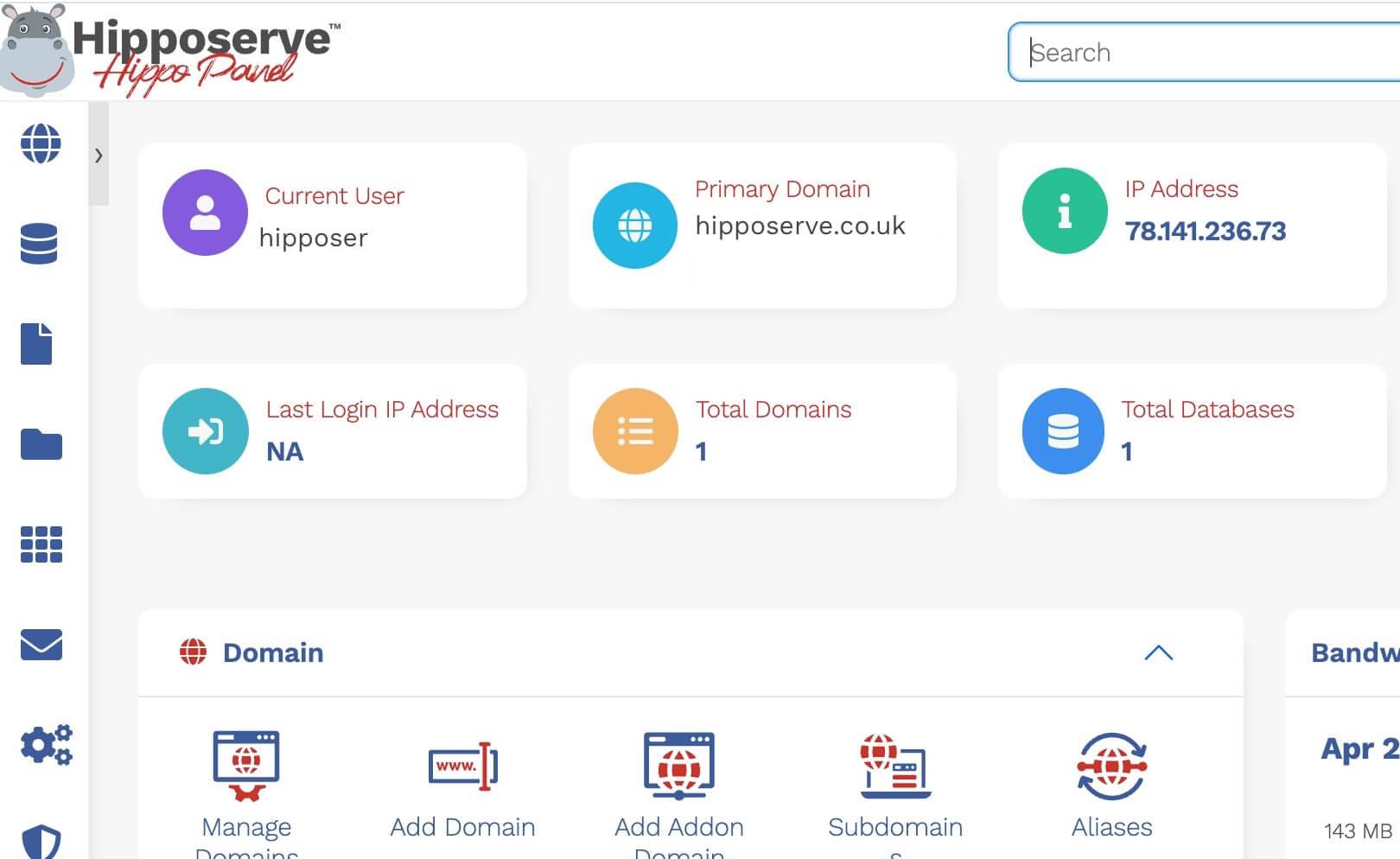
Task: Click the security shield sidebar icon
Action: point(41,841)
